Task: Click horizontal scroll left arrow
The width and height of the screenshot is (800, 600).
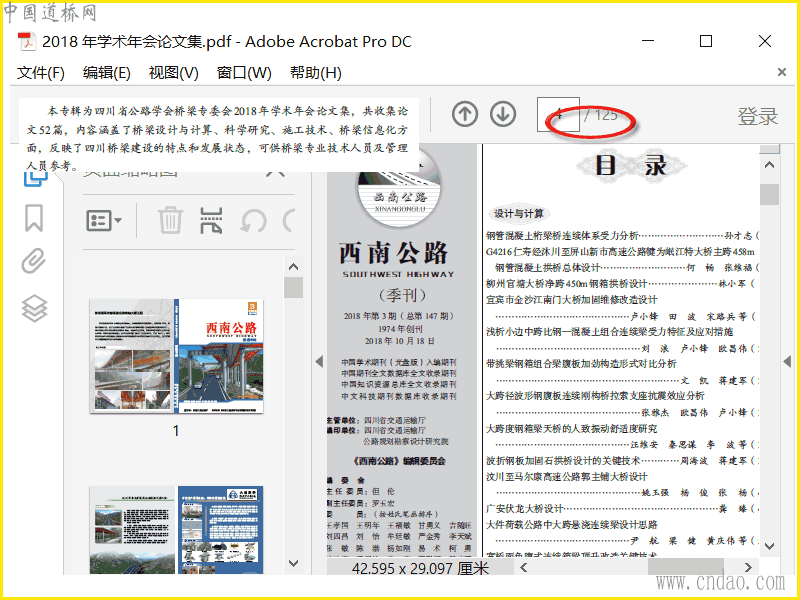Action: click(523, 567)
